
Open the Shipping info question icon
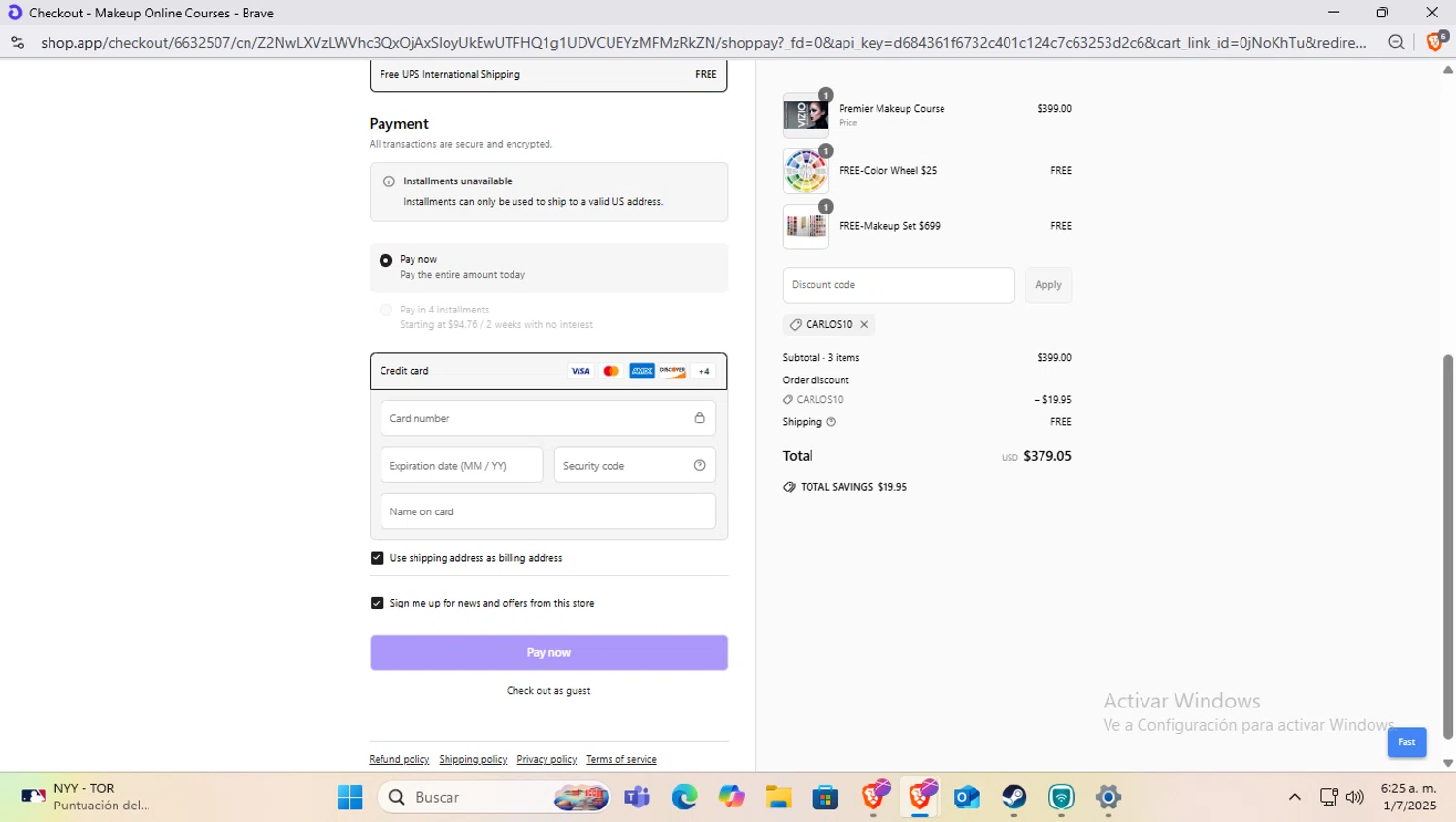pyautogui.click(x=831, y=422)
